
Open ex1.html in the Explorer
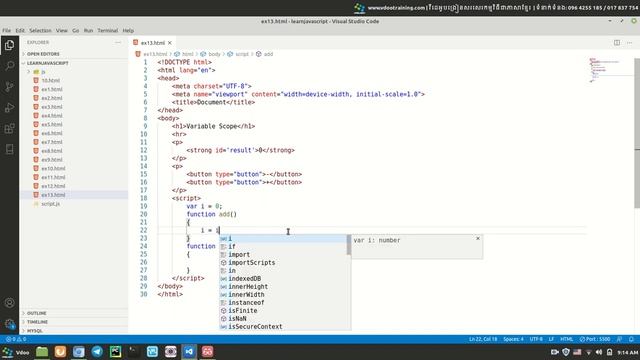tap(52, 89)
